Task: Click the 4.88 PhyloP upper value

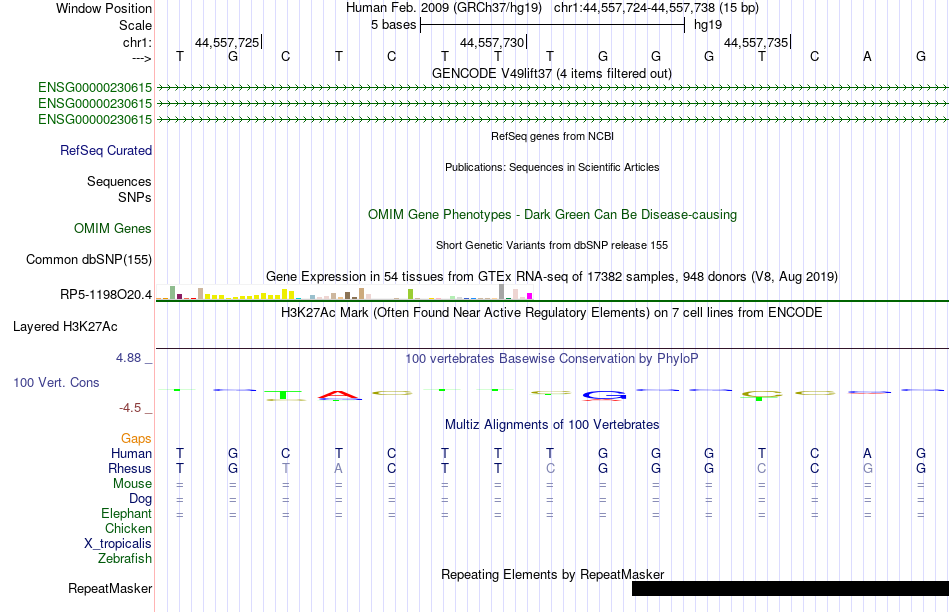Action: coord(128,358)
